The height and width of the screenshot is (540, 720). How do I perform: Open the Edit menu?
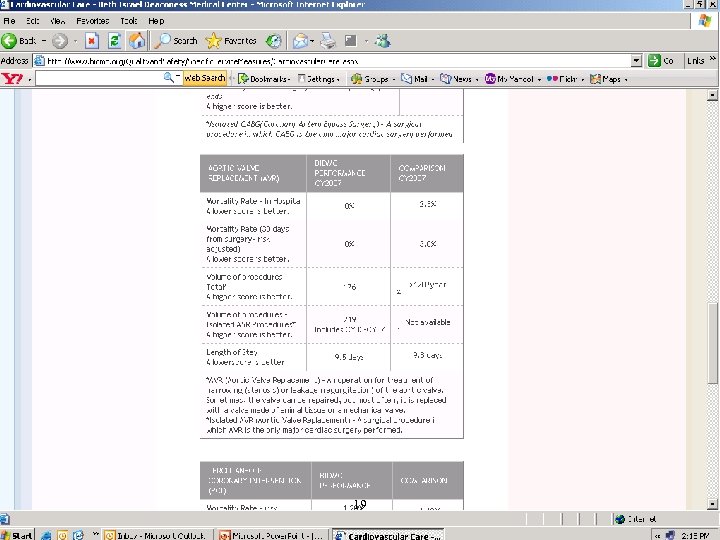[x=32, y=21]
